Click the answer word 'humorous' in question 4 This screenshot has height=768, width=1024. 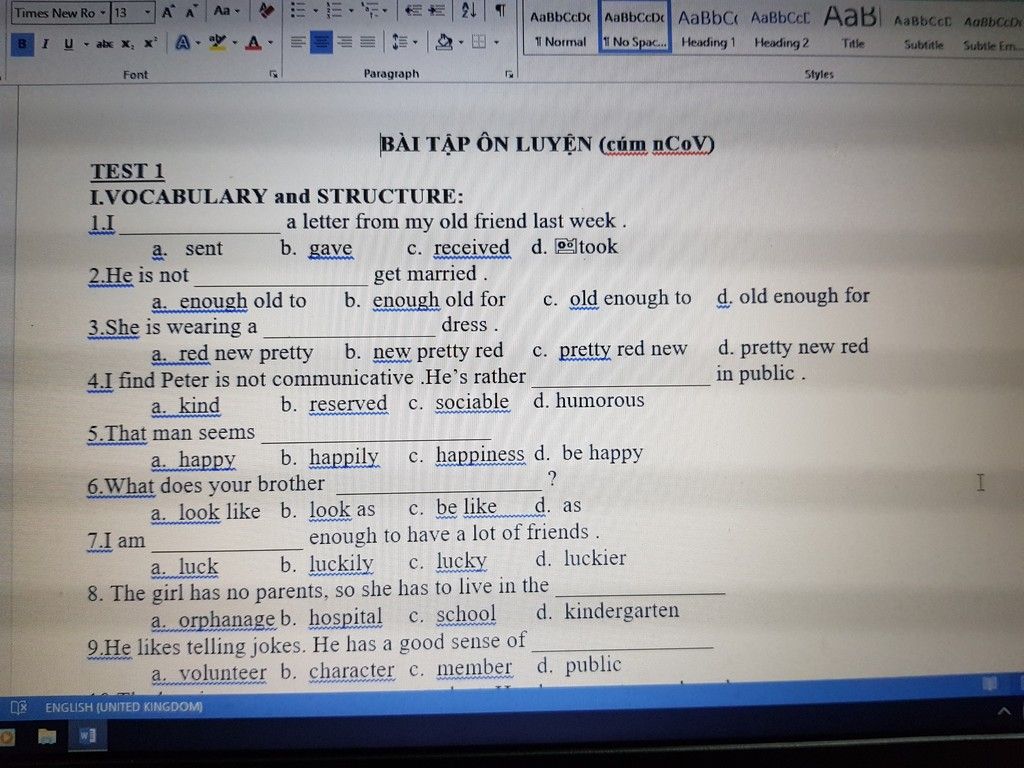pyautogui.click(x=600, y=400)
